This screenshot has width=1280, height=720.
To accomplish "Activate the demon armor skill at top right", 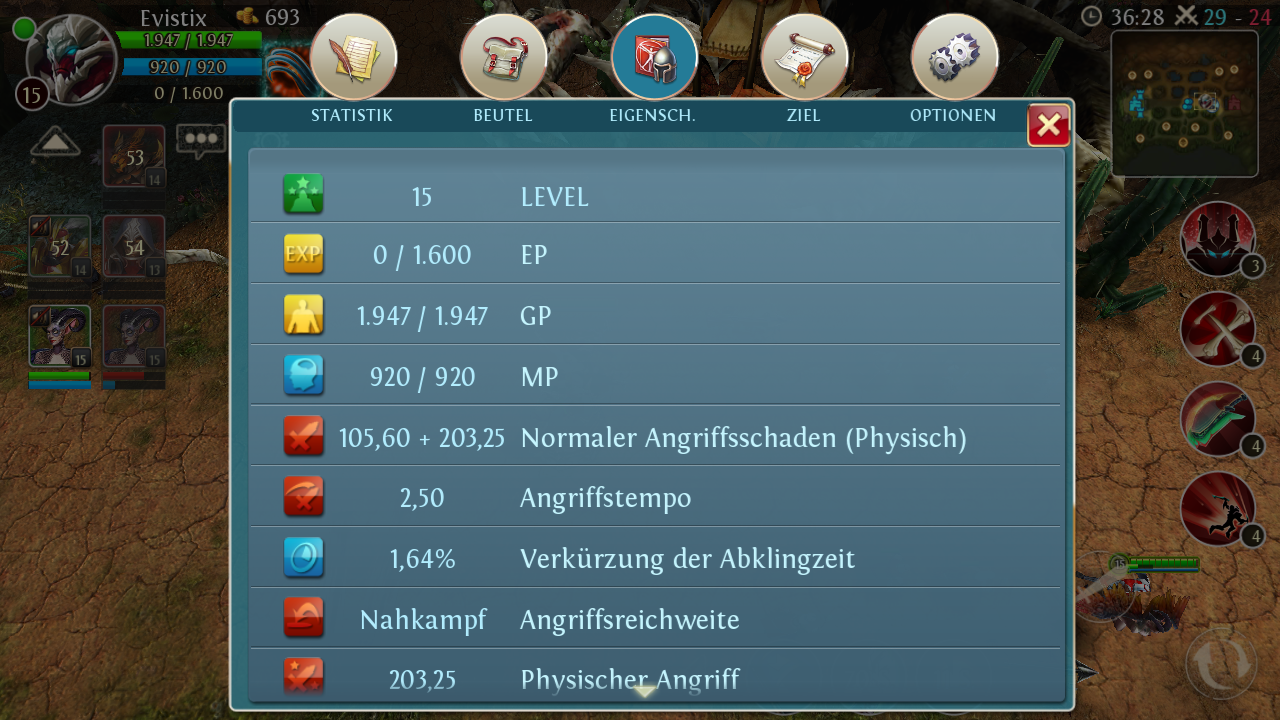I will [1218, 240].
